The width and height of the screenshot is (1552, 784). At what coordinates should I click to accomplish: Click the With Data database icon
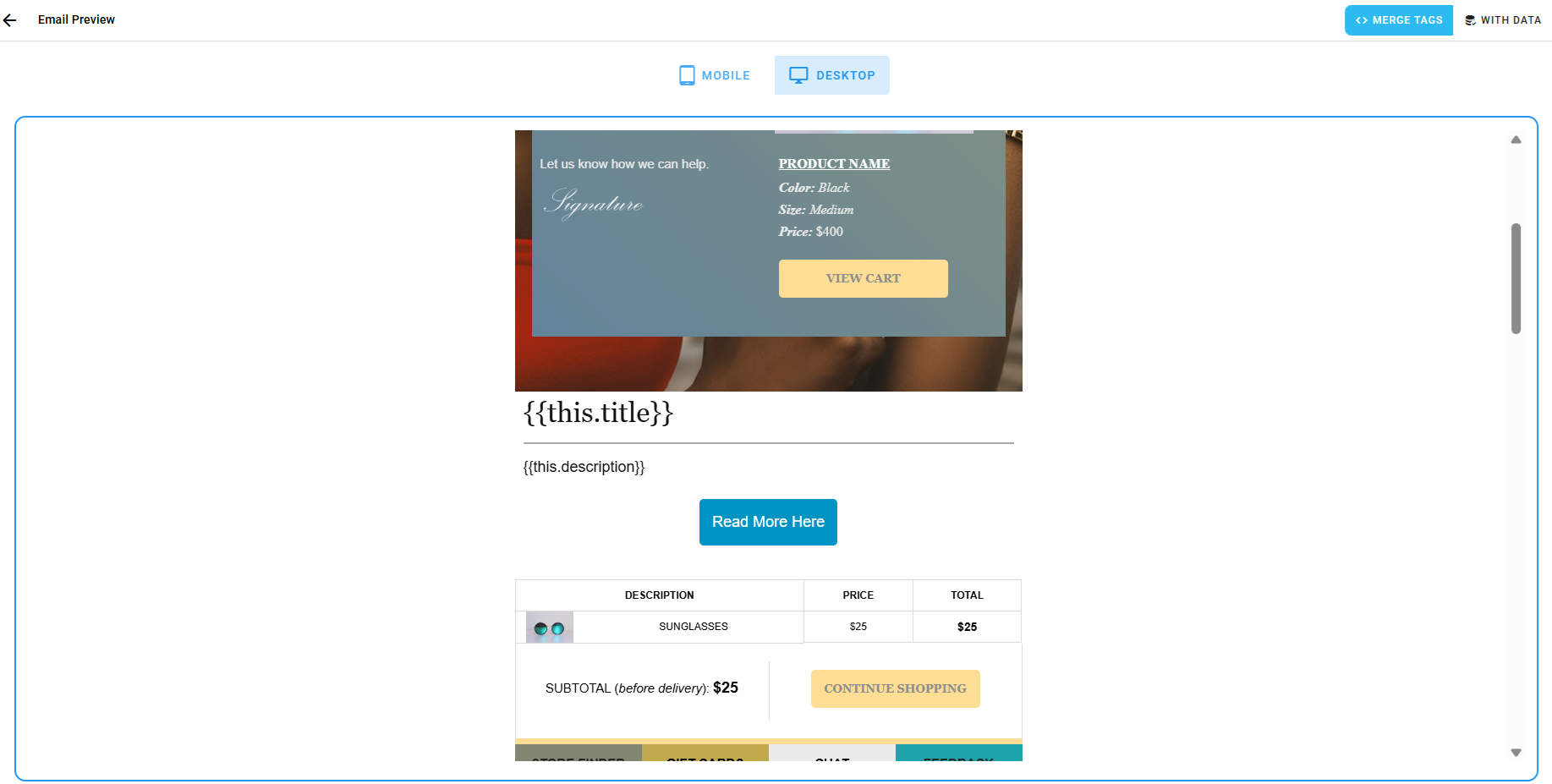(x=1471, y=20)
